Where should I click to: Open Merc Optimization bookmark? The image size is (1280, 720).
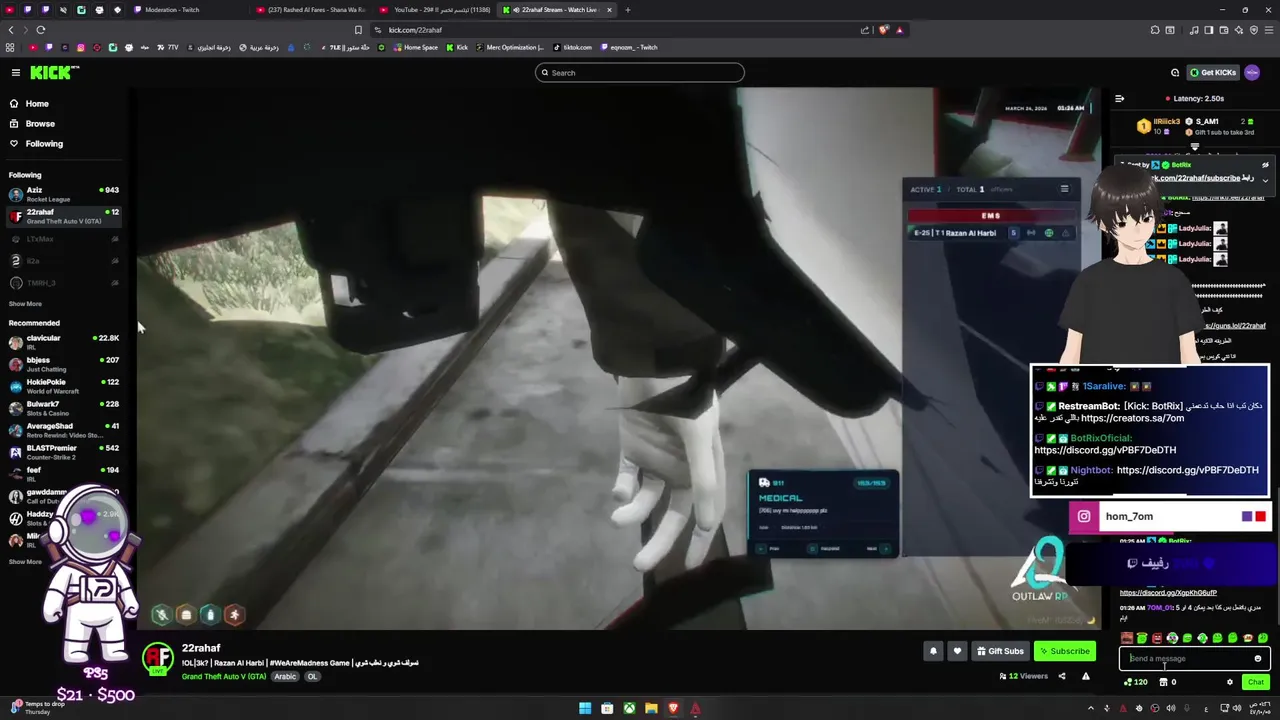tap(510, 47)
